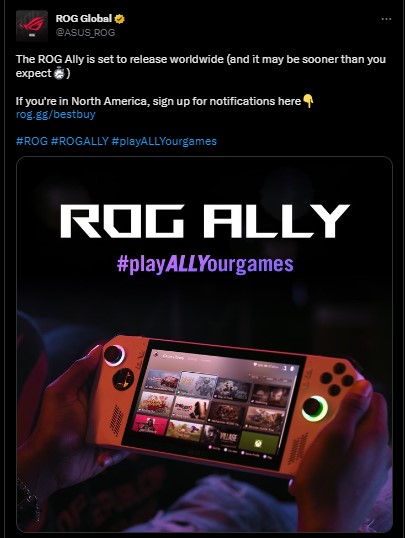Click the tweet text about worldwide release
Image resolution: width=405 pixels, height=538 pixels.
click(201, 66)
